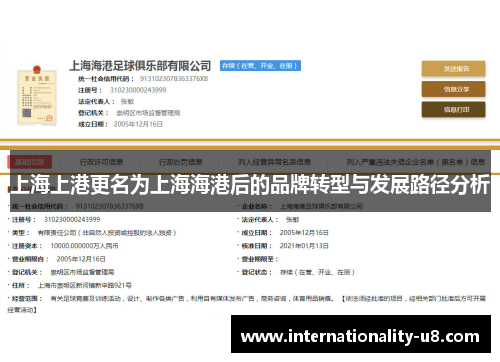This screenshot has width=500, height=362.
Task: Click the 发送报告 button
Action: click(453, 69)
